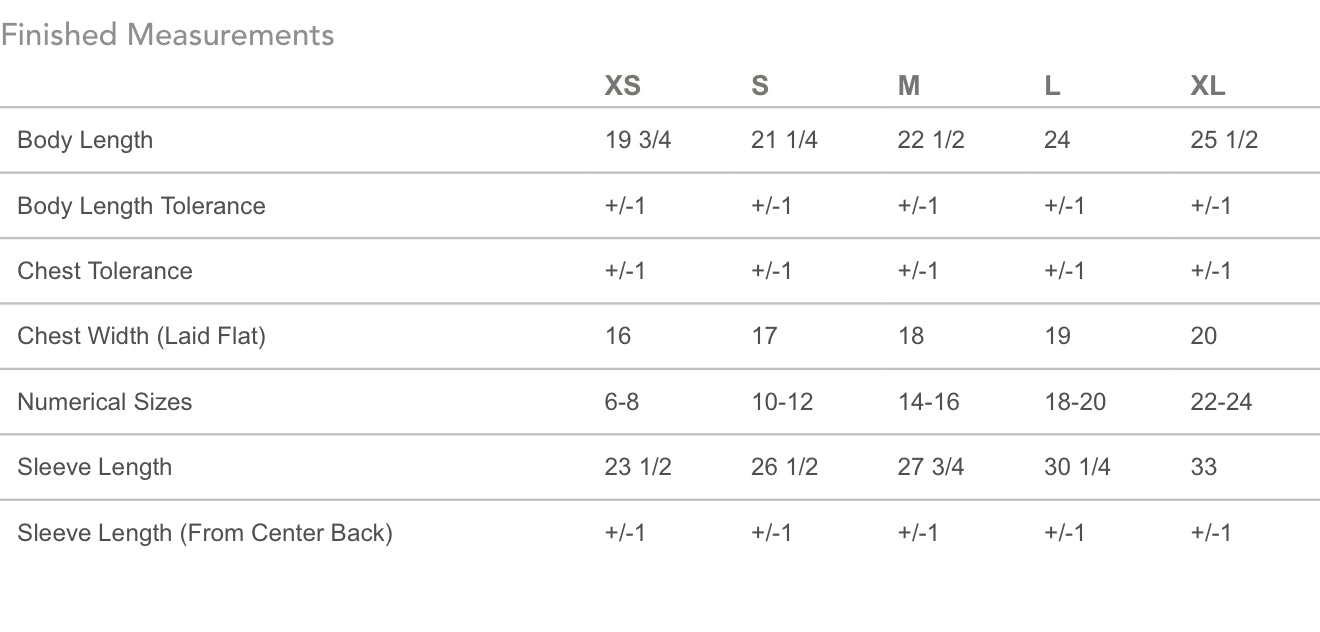Viewport: 1320px width, 632px height.
Task: Click the Chest Tolerance row label
Action: click(x=105, y=271)
